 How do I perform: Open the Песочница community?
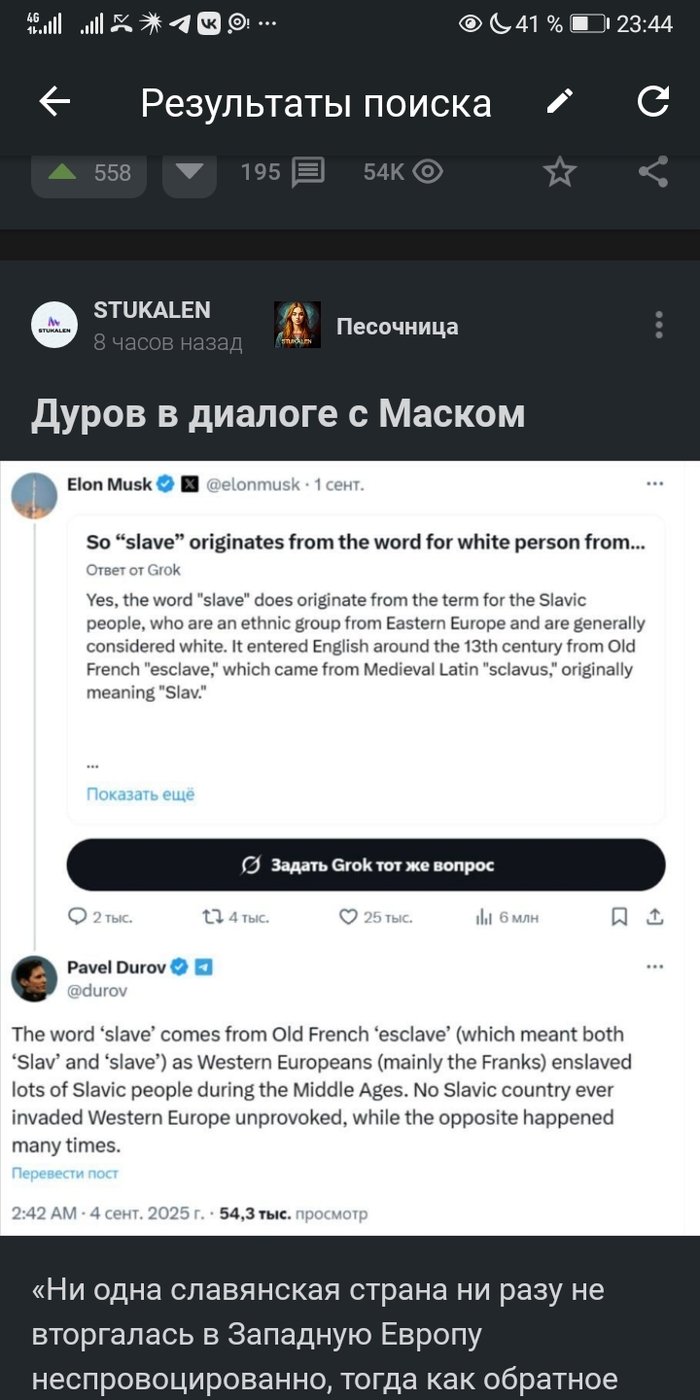tap(397, 326)
